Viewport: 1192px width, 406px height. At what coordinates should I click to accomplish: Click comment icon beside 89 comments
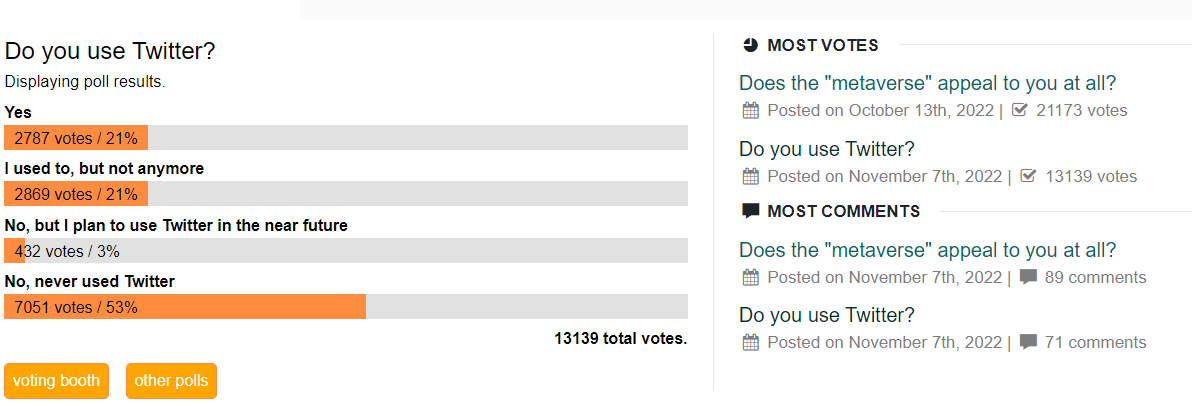1029,278
